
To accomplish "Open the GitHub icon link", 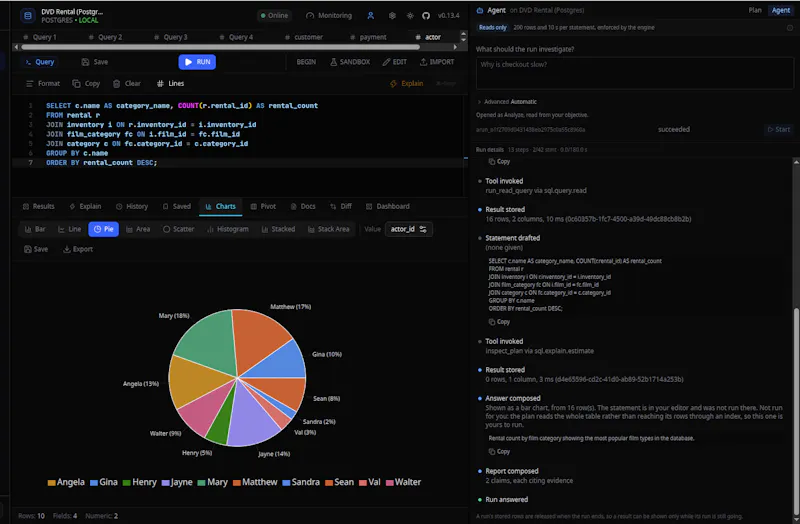I will (x=426, y=15).
